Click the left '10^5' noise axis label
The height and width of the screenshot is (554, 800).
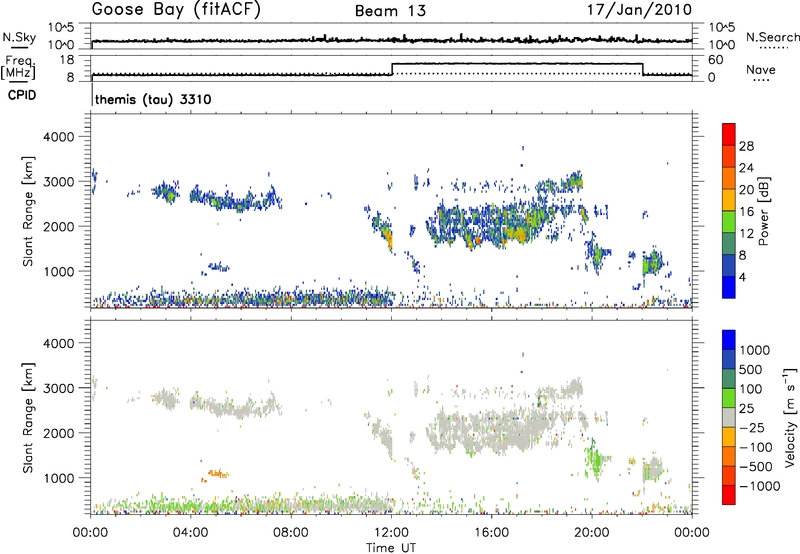(x=61, y=28)
